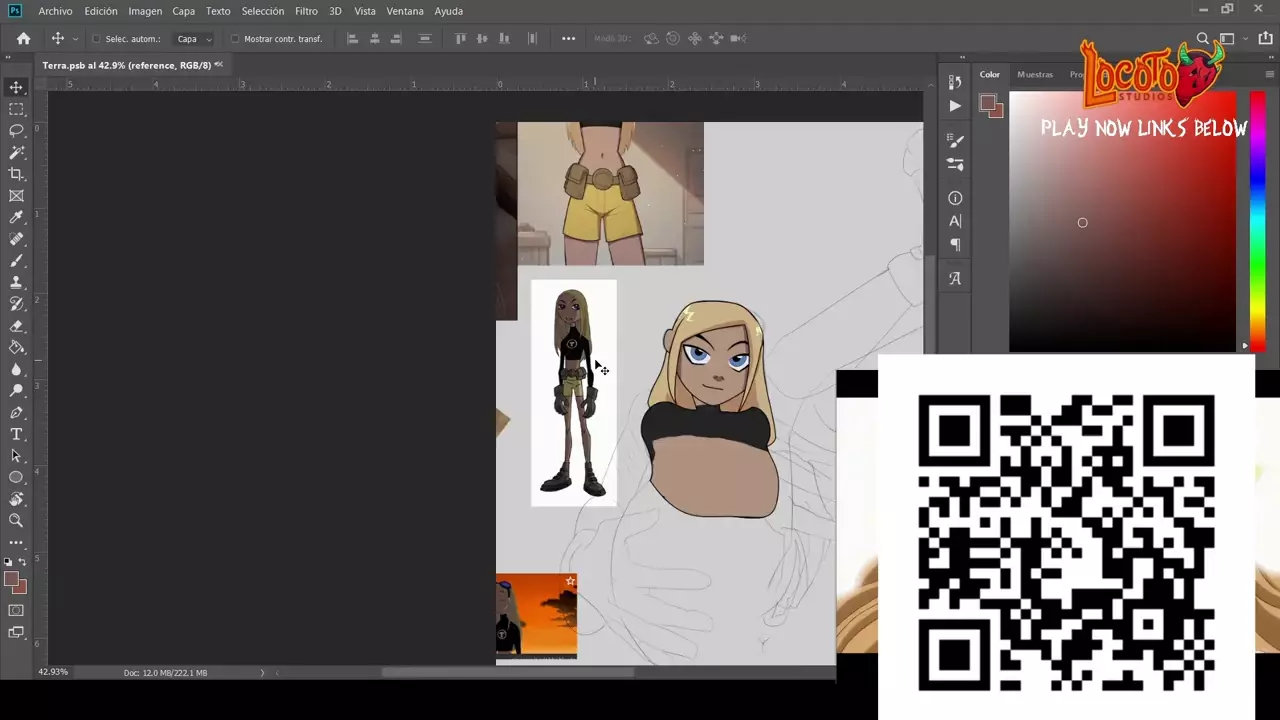The height and width of the screenshot is (720, 1280).
Task: Open the History panel icon
Action: click(955, 83)
